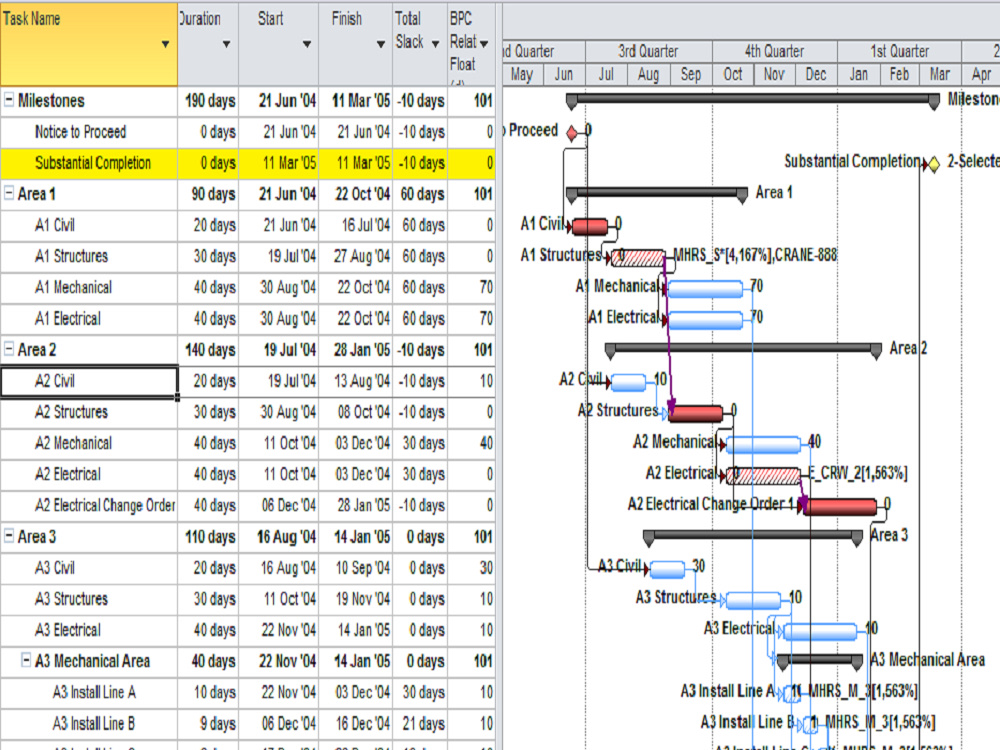Click the A1 Electrical blue Gantt bar
This screenshot has height=750, width=1000.
705,320
